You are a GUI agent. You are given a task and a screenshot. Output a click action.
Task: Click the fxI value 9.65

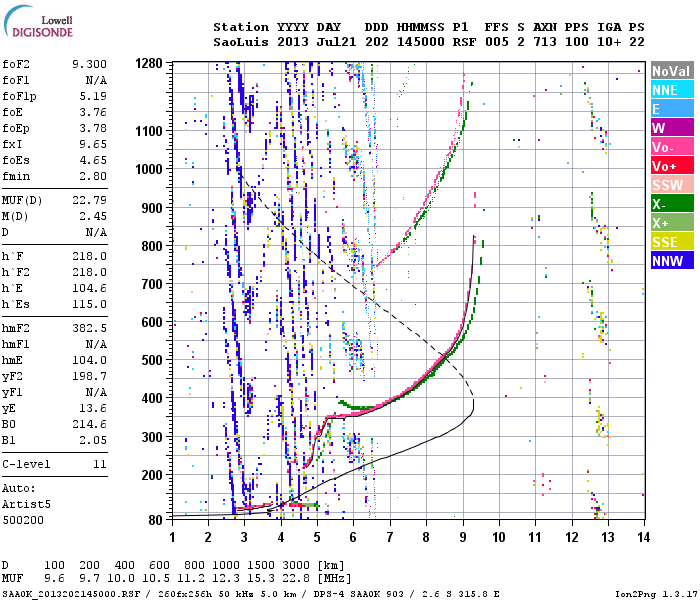(93, 144)
